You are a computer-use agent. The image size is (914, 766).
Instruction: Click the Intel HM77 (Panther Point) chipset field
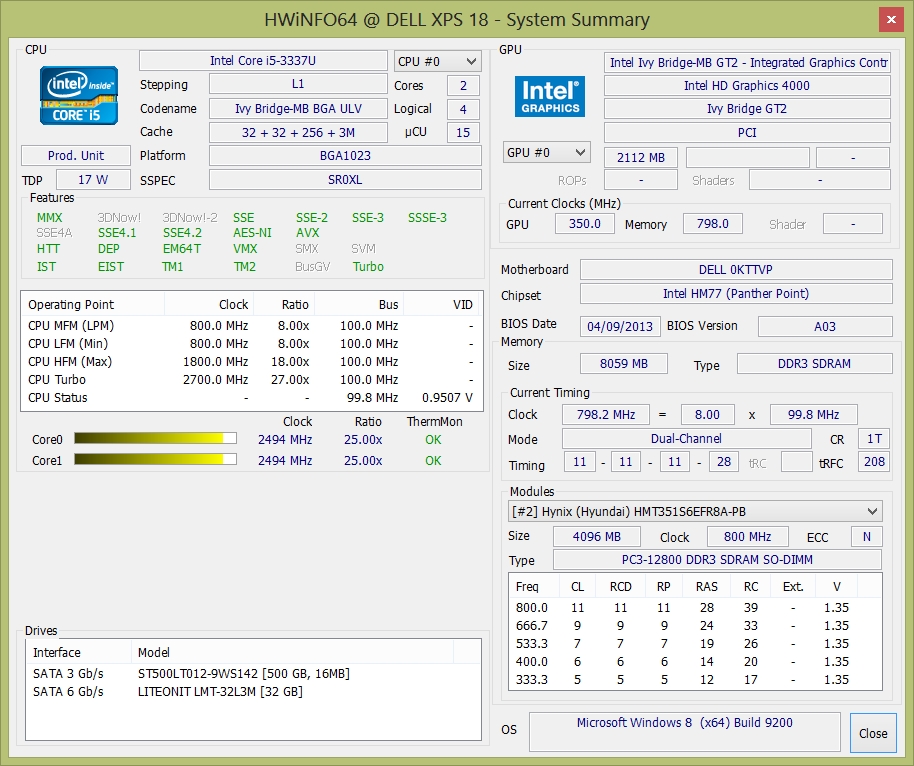coord(736,294)
